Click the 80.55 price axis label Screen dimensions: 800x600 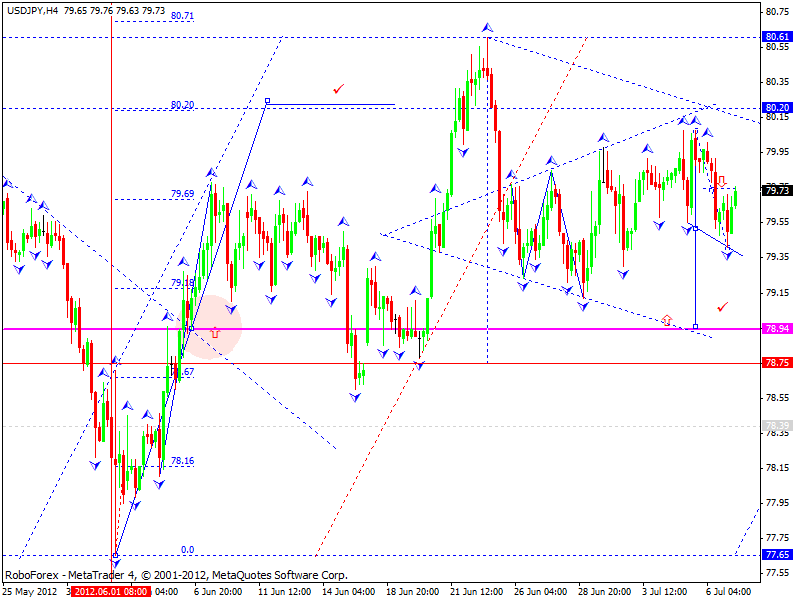[x=777, y=46]
